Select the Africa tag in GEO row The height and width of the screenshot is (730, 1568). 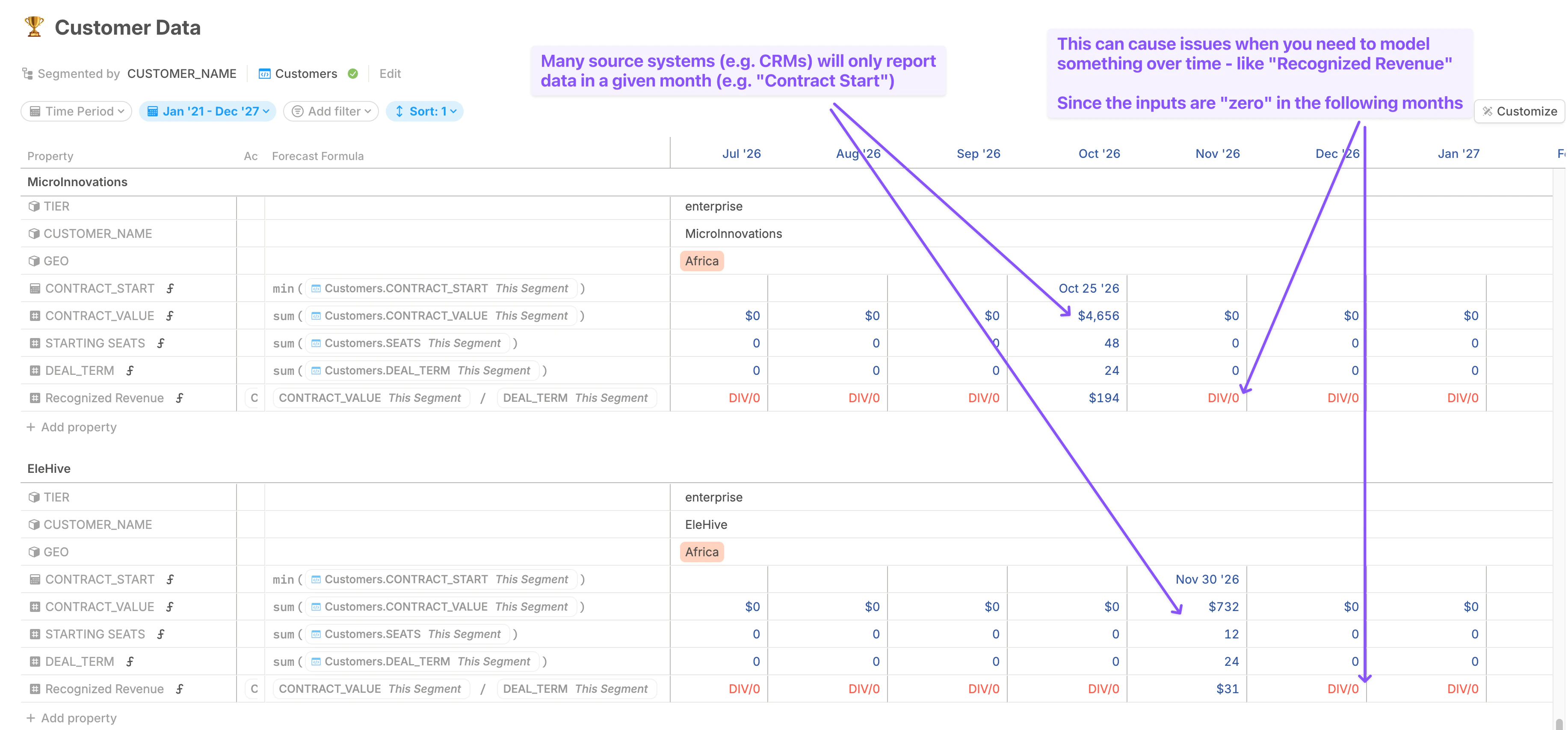tap(701, 261)
